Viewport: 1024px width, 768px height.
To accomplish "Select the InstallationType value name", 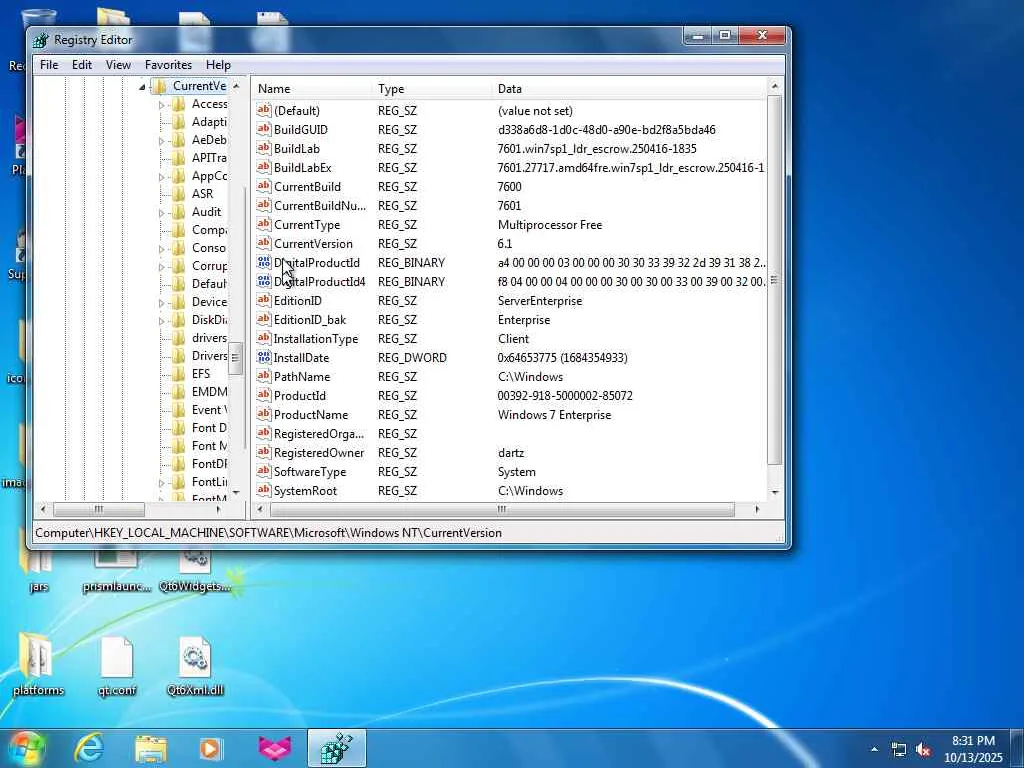I will coord(315,338).
